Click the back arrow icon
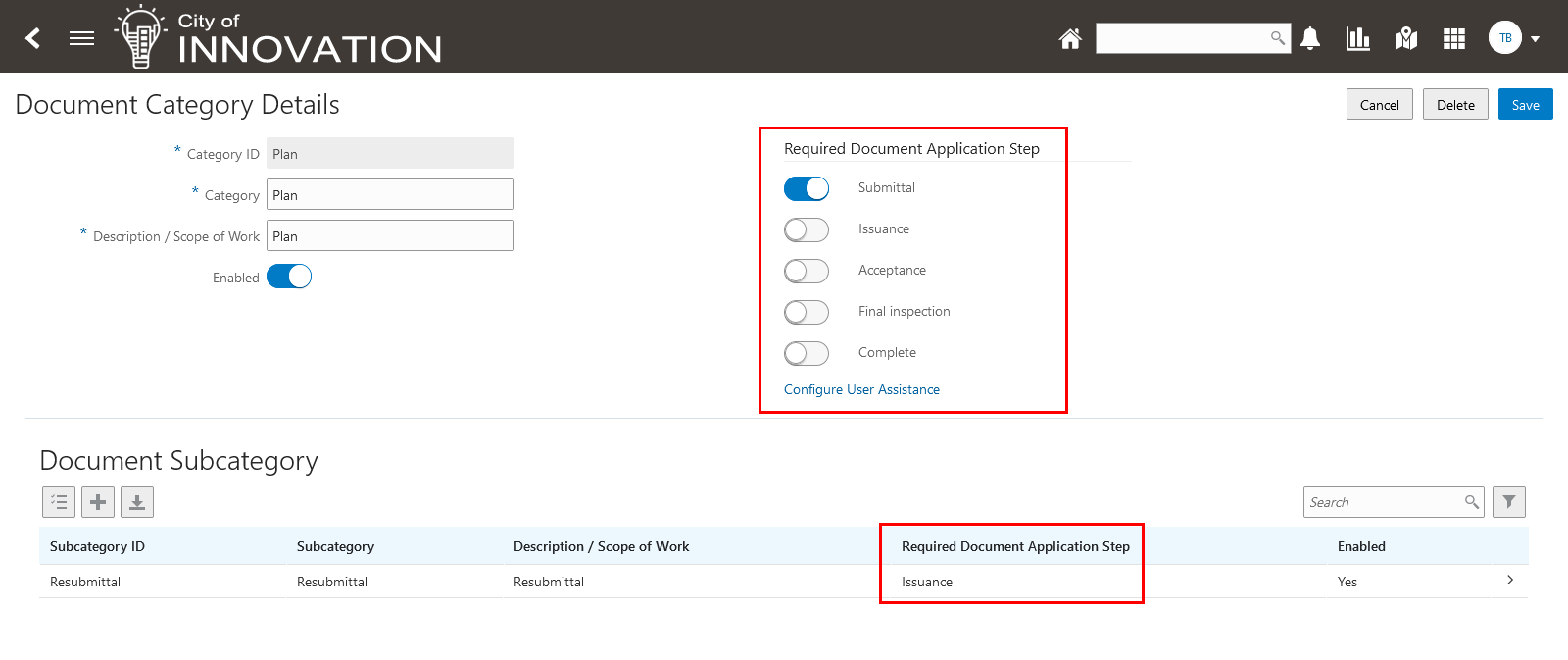The height and width of the screenshot is (660, 1568). point(33,38)
